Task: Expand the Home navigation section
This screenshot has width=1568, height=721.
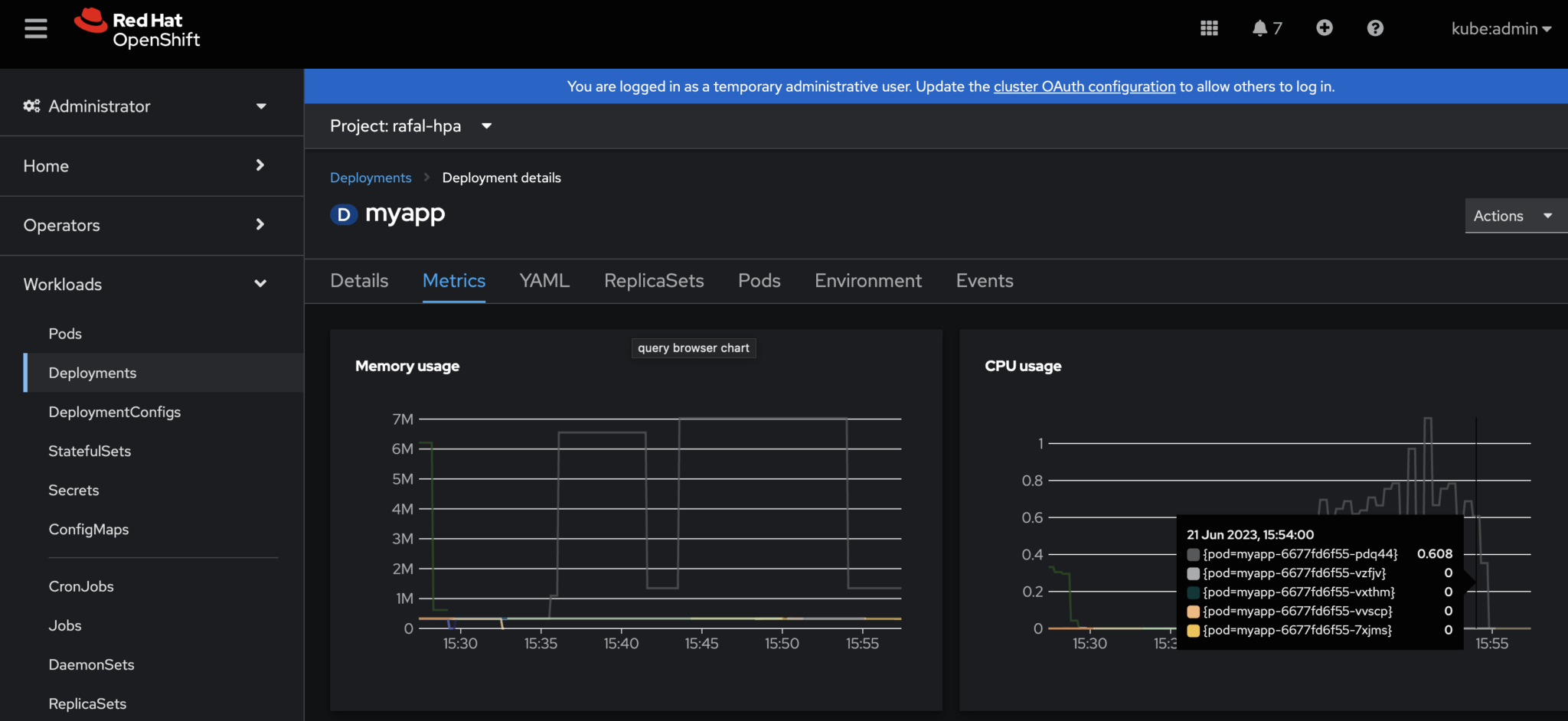Action: click(152, 165)
